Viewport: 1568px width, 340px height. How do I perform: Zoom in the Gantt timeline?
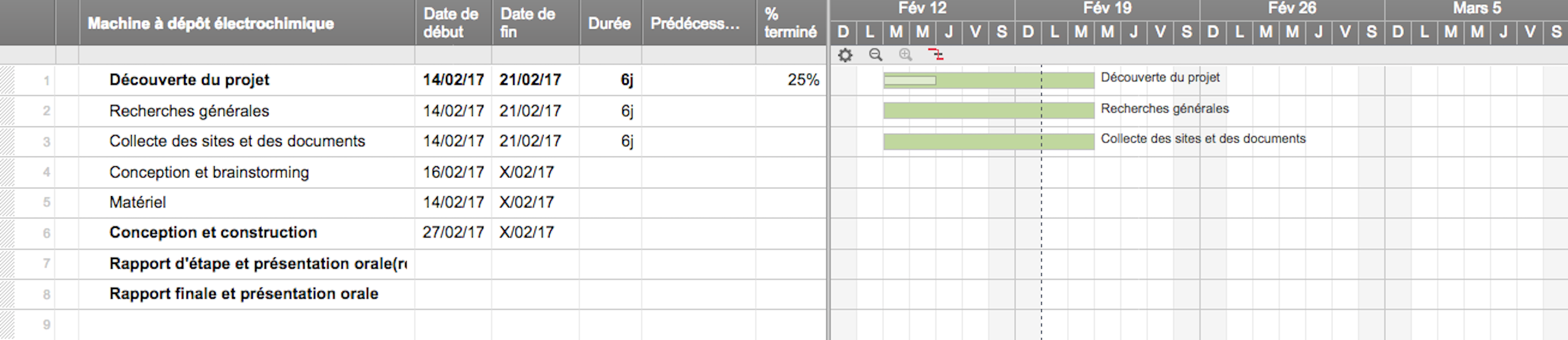(x=906, y=55)
